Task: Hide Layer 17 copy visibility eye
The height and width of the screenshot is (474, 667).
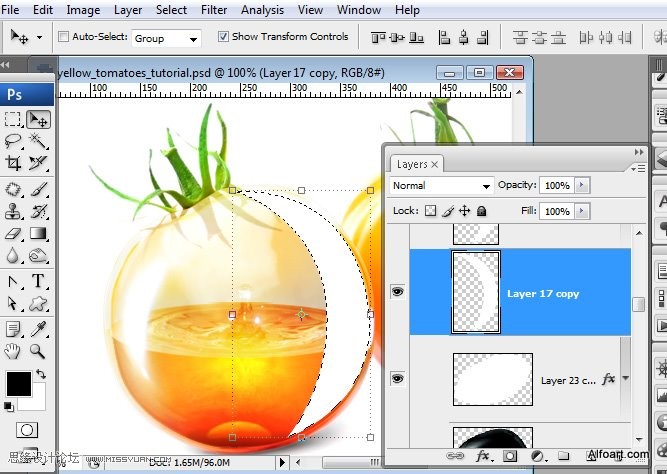Action: coord(397,291)
